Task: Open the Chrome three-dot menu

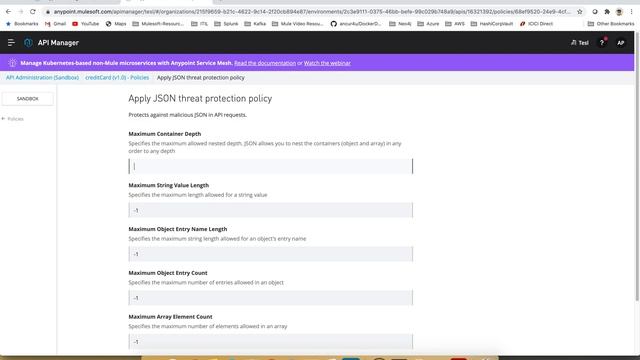Action: pos(631,12)
